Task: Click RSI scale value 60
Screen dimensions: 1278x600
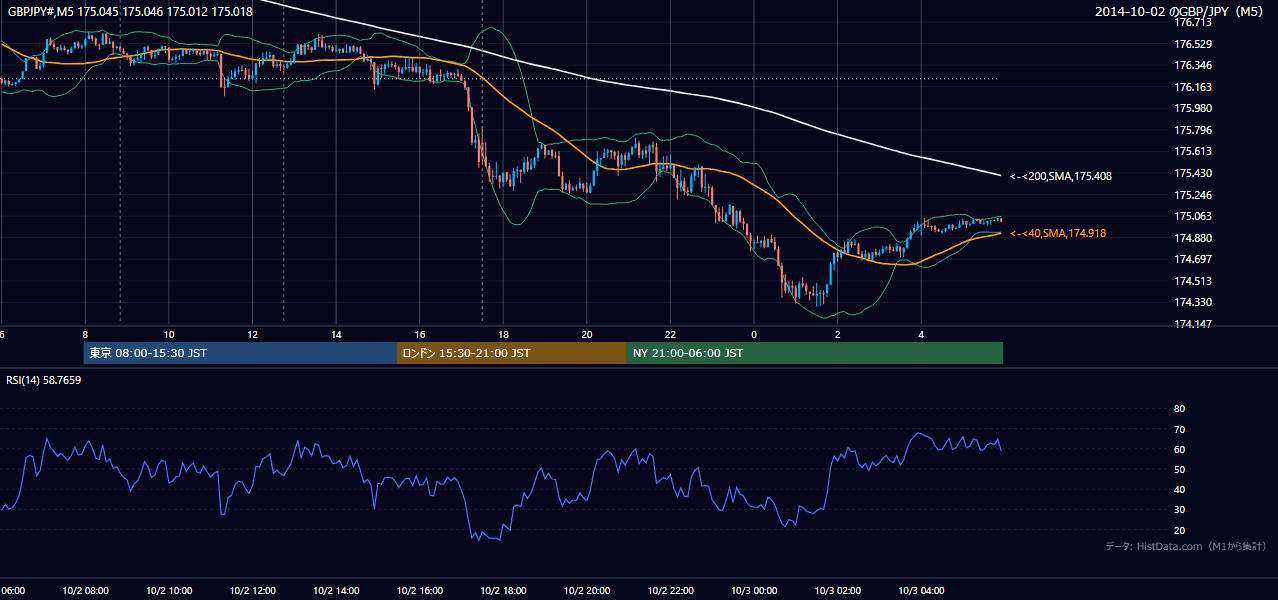Action: [1179, 449]
